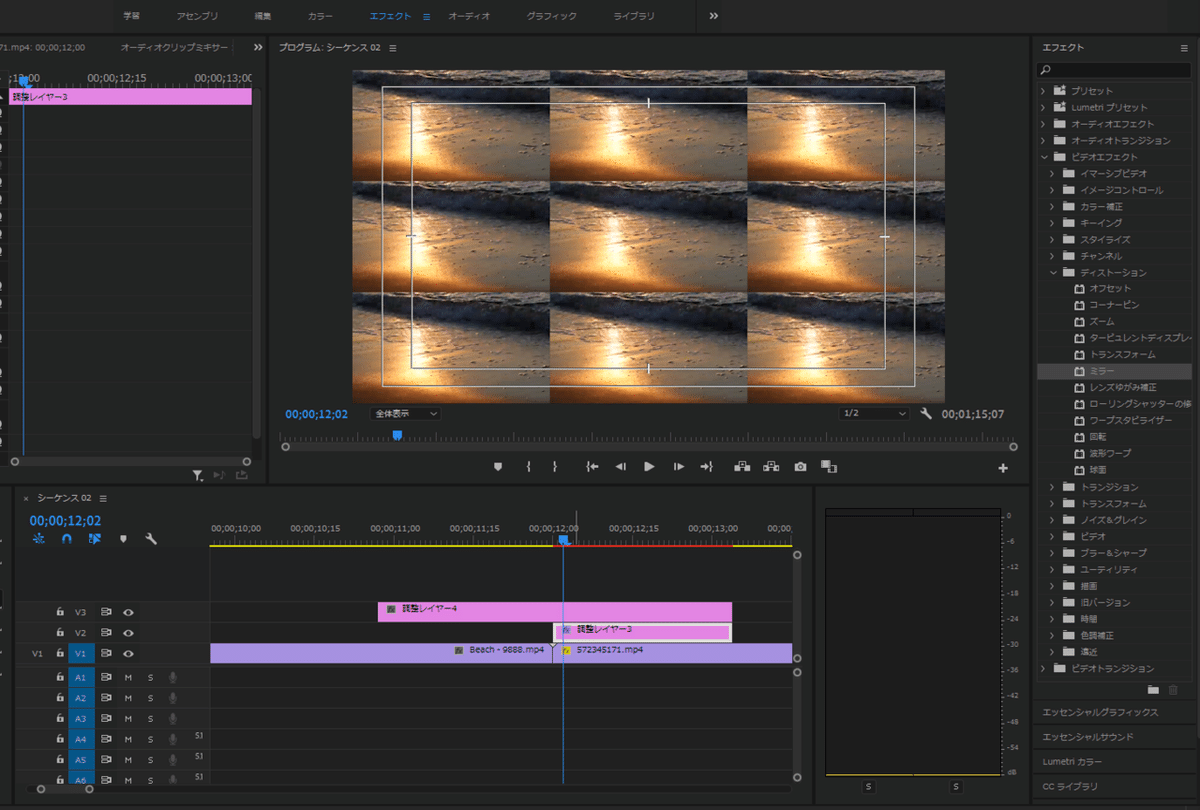Viewport: 1200px width, 810px height.
Task: Mute audio track A1
Action: [128, 677]
